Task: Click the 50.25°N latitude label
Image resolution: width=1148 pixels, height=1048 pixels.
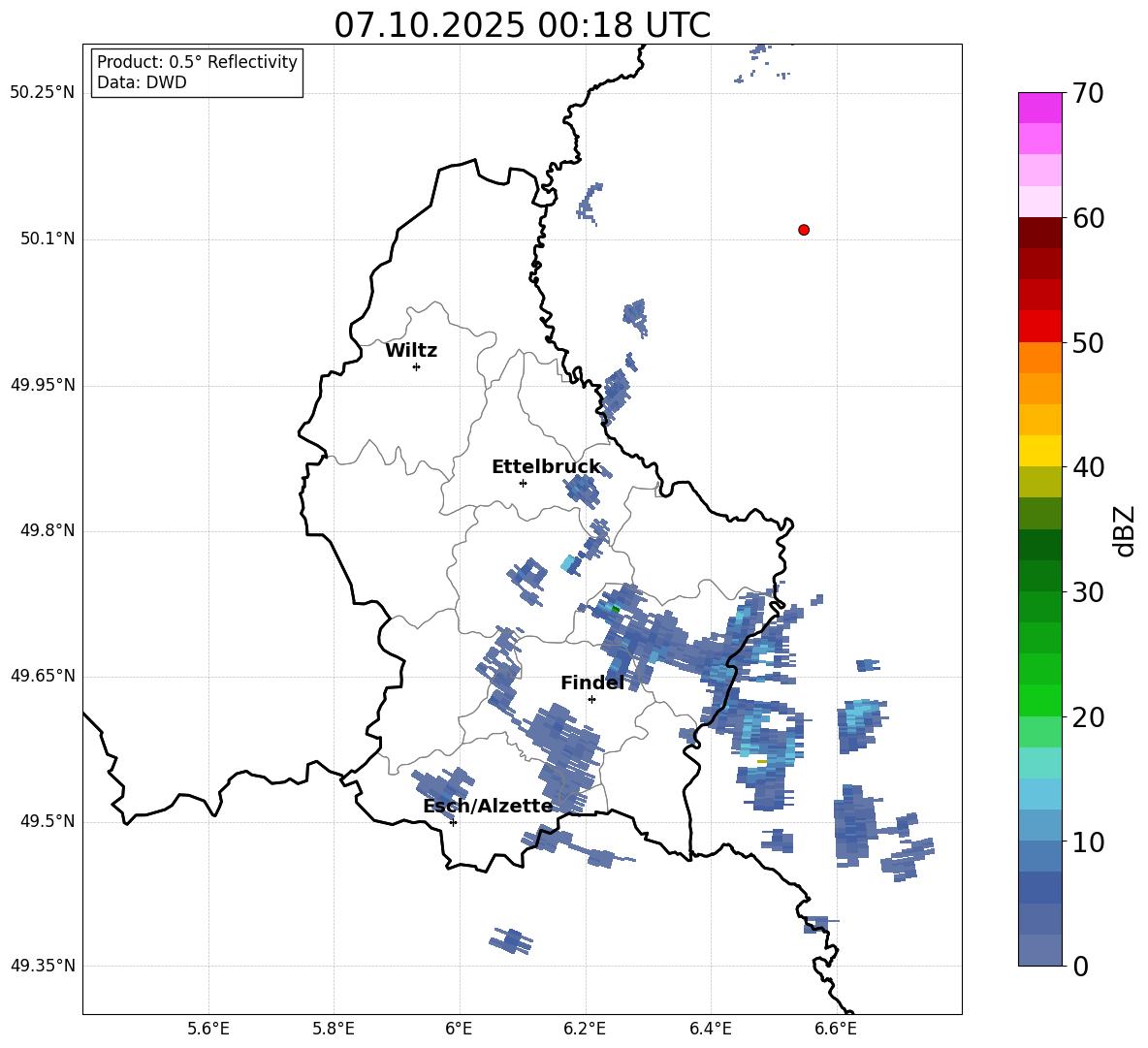Action: pos(43,93)
